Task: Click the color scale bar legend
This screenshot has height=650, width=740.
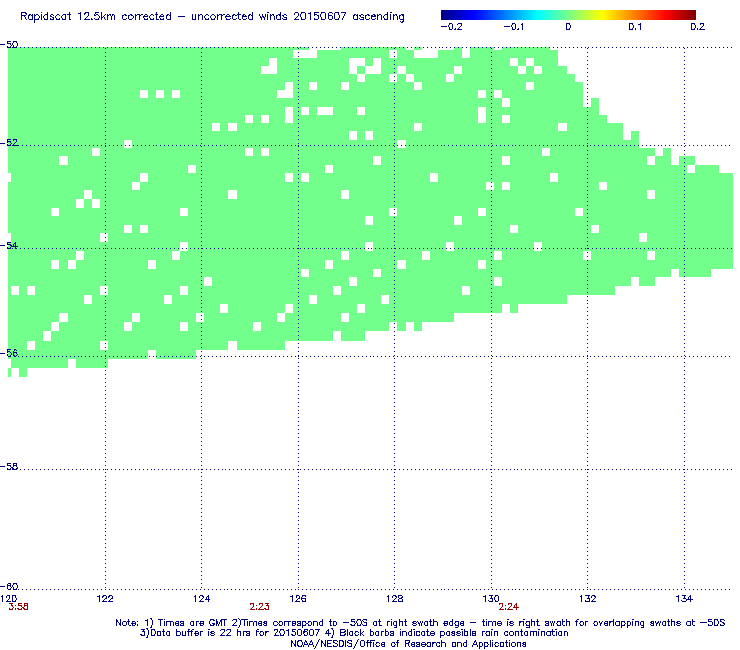Action: click(x=568, y=15)
